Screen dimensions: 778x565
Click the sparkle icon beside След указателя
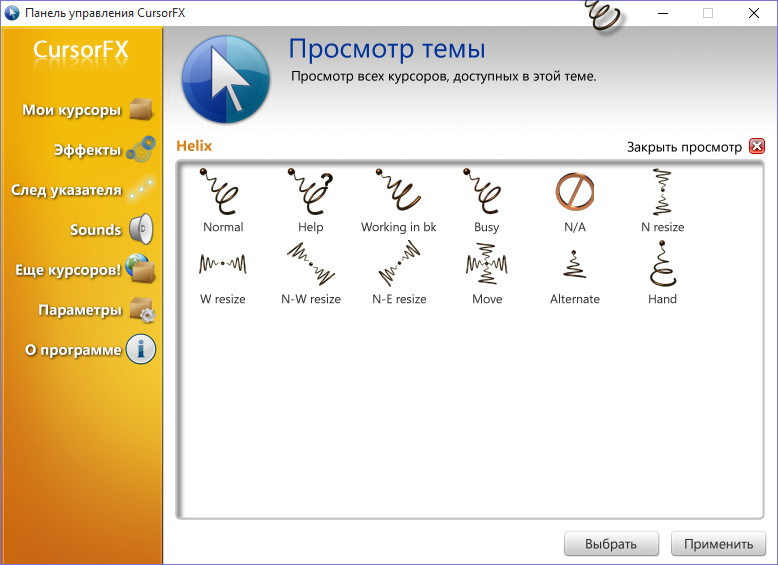(x=141, y=189)
